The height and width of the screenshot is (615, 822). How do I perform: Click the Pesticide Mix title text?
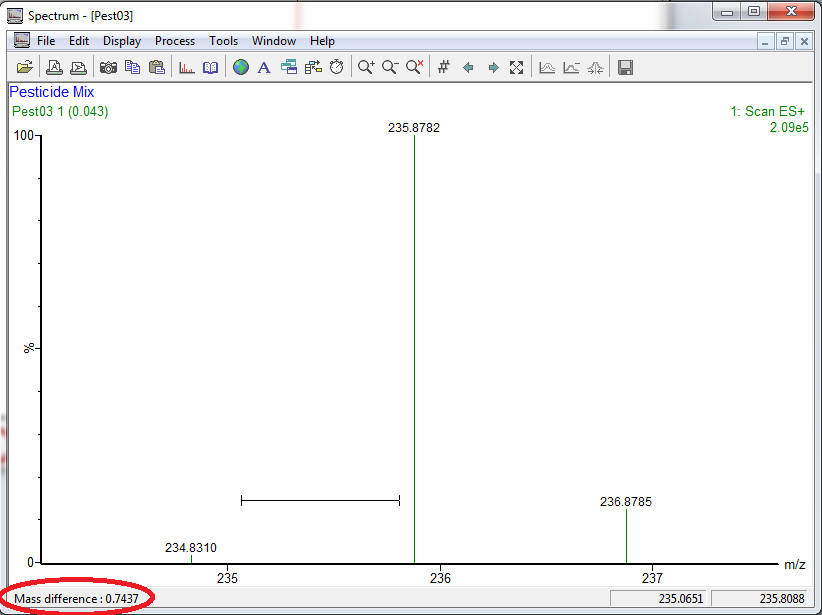tap(52, 92)
